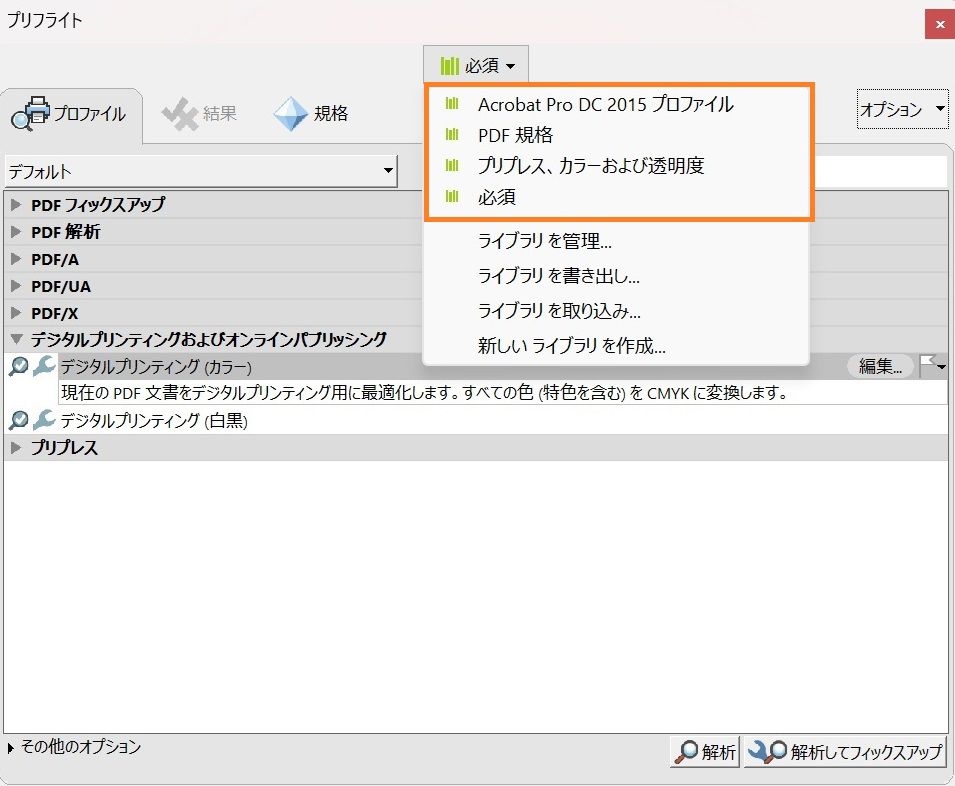
Task: Click library icon beside PDF 規格
Action: [x=452, y=134]
